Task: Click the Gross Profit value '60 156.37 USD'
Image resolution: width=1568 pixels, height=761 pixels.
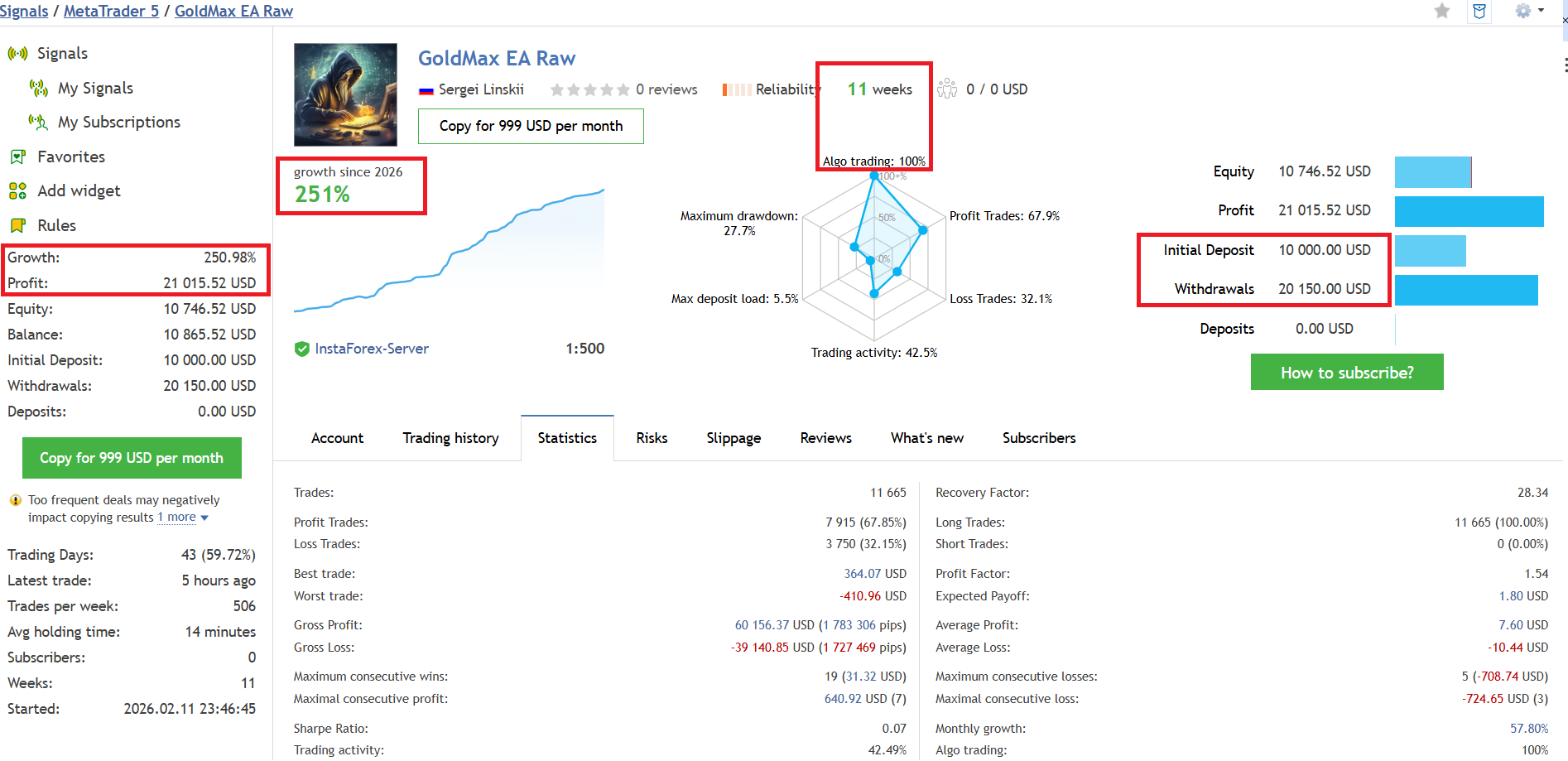Action: point(775,625)
